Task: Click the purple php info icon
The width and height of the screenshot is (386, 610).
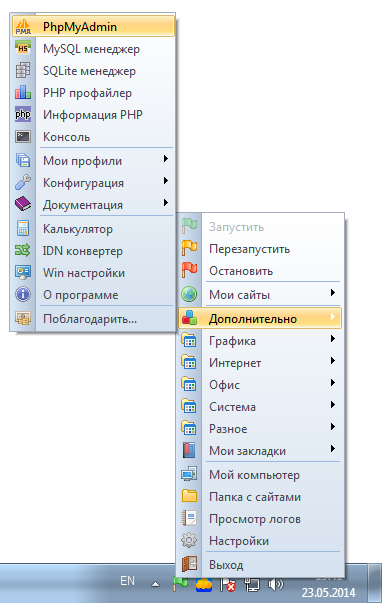Action: [x=23, y=115]
